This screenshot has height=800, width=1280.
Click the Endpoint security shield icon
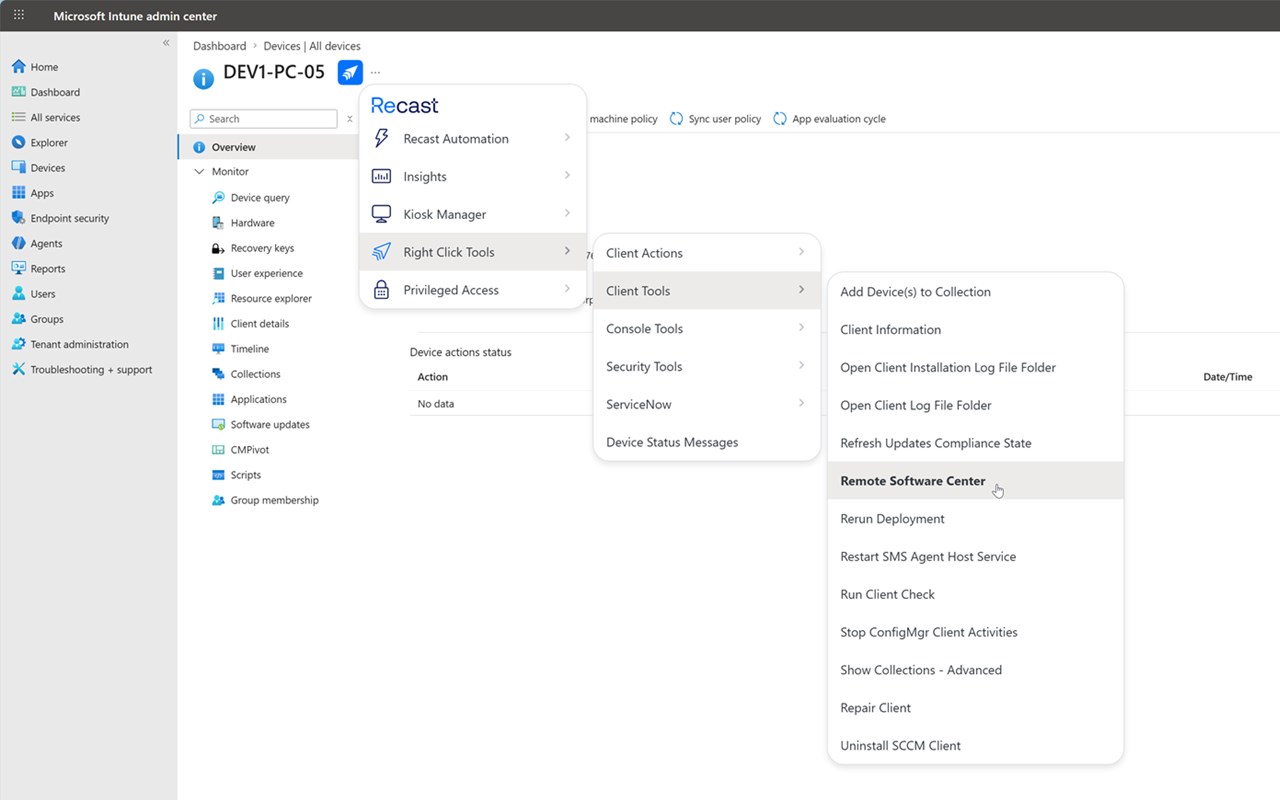click(x=18, y=218)
